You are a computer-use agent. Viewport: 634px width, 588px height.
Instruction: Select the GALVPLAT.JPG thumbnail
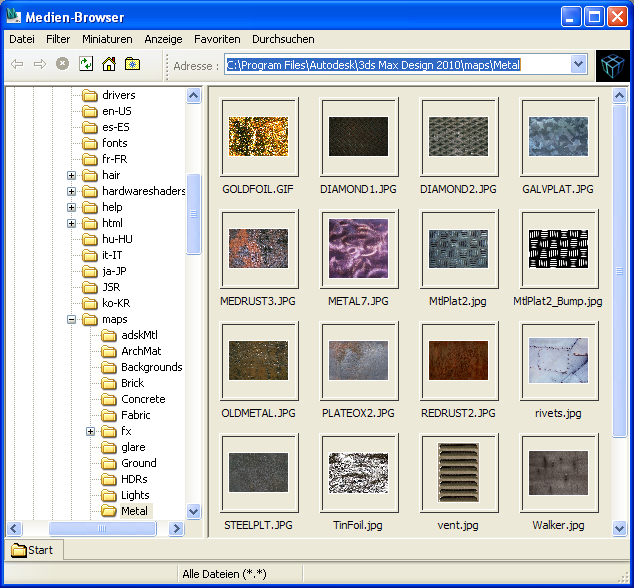(558, 137)
